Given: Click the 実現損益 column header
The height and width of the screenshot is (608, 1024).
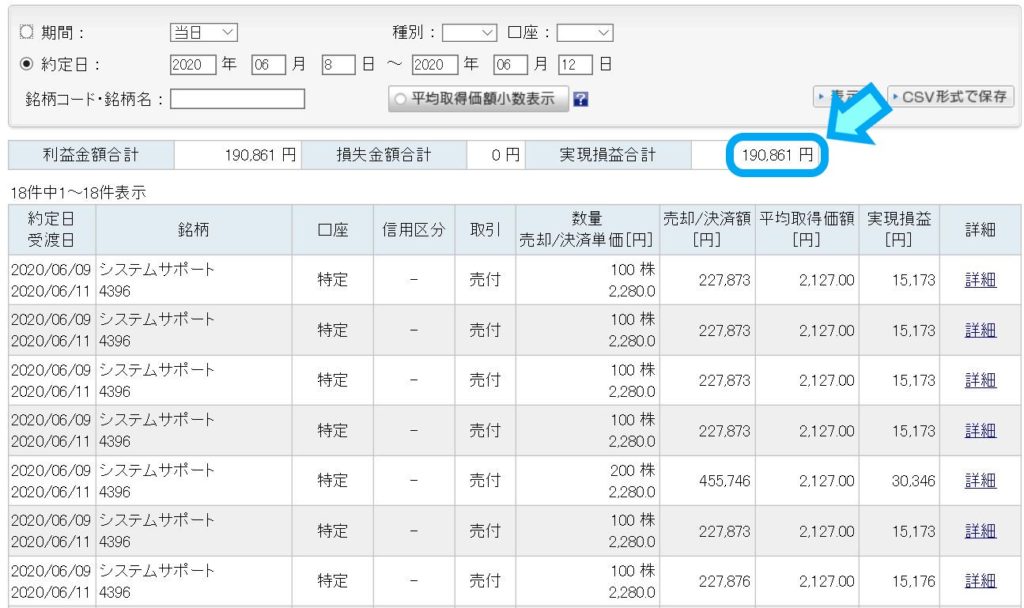Looking at the screenshot, I should 899,229.
